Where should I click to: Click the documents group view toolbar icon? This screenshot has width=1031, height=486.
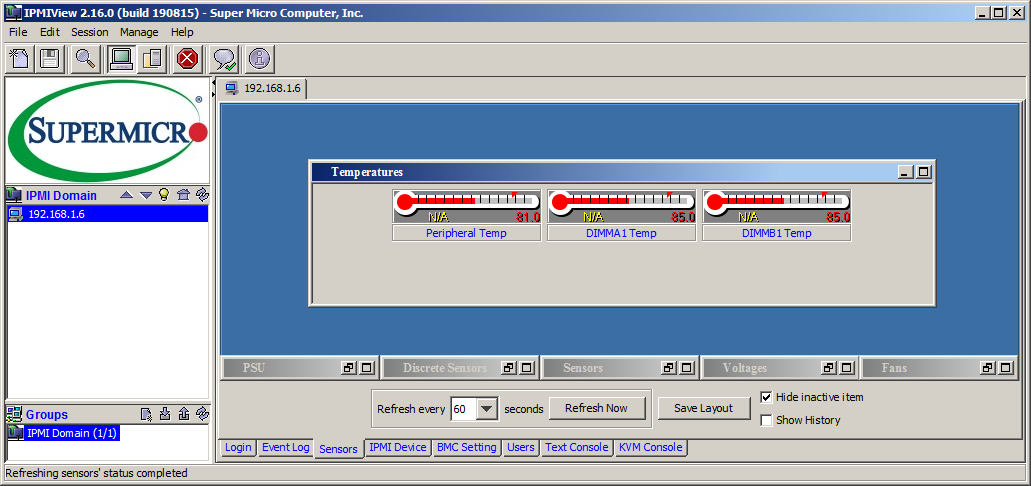[x=152, y=59]
